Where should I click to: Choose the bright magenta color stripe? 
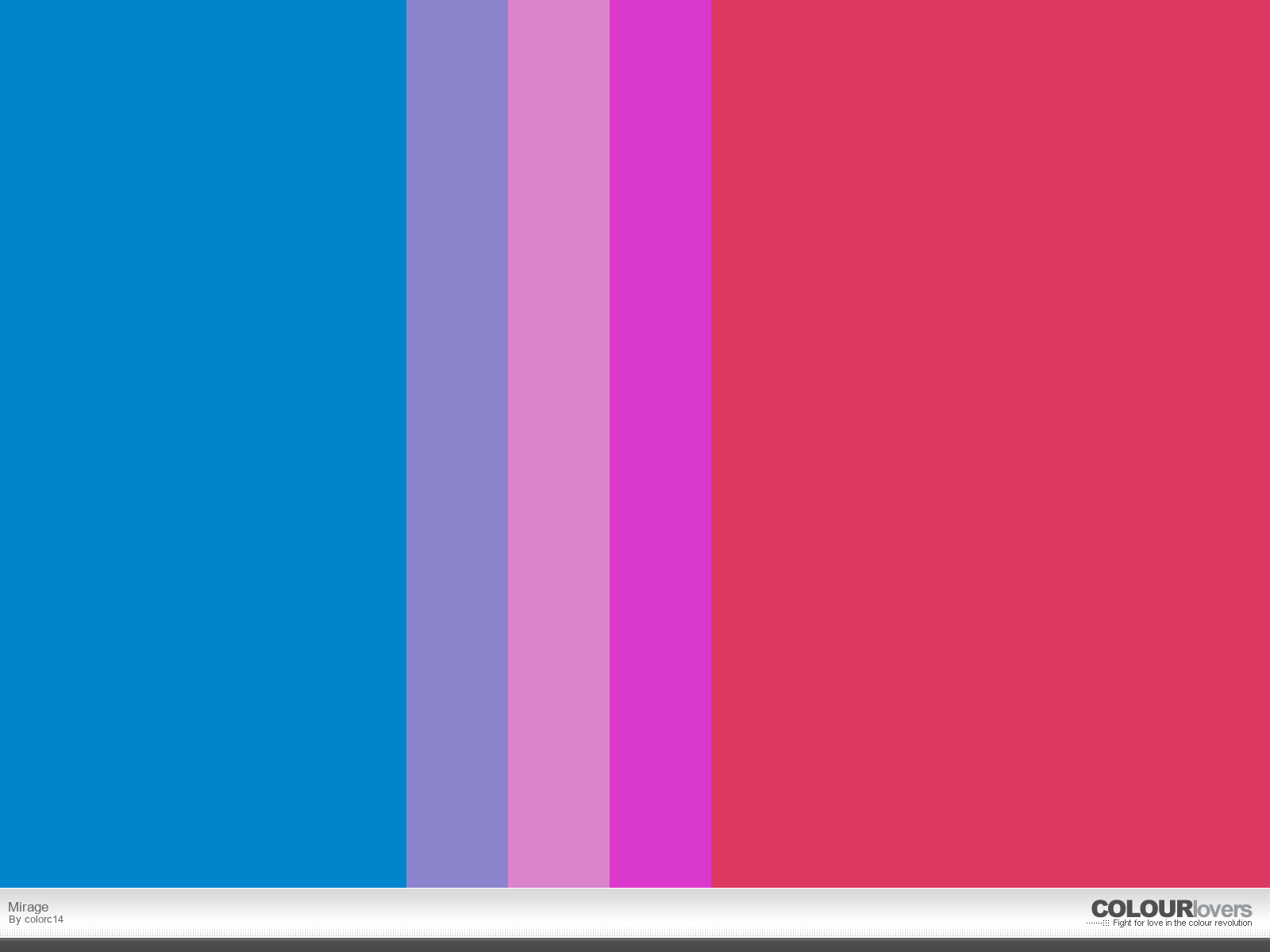(660, 443)
